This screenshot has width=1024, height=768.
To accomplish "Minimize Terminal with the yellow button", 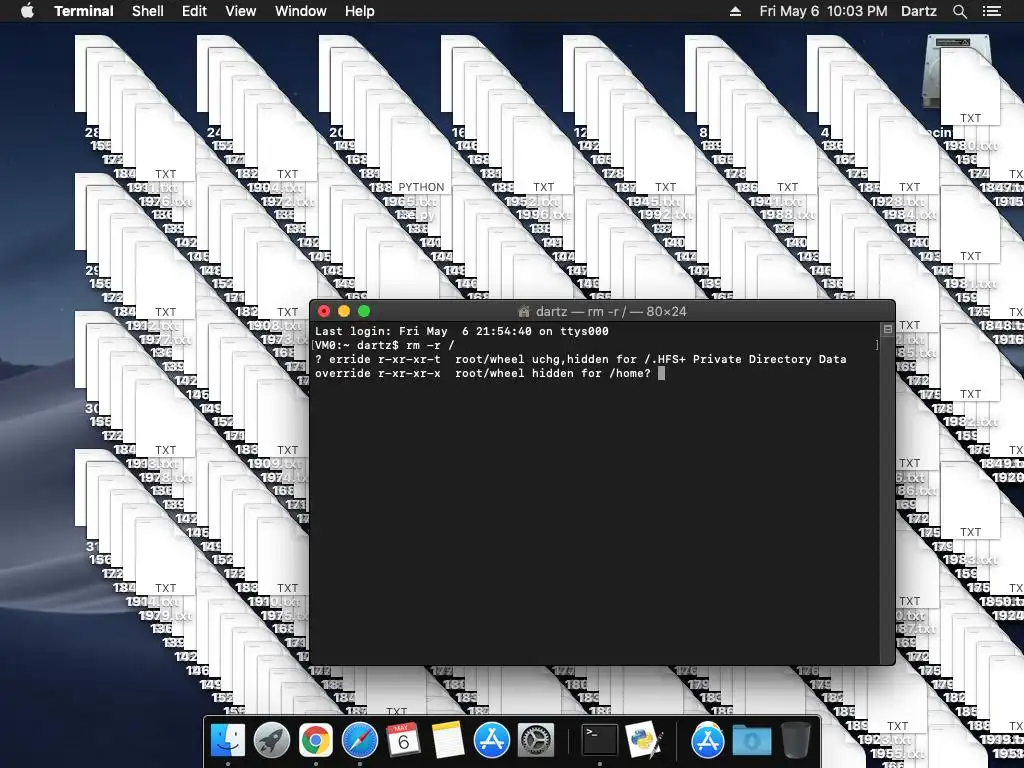I will click(x=344, y=312).
